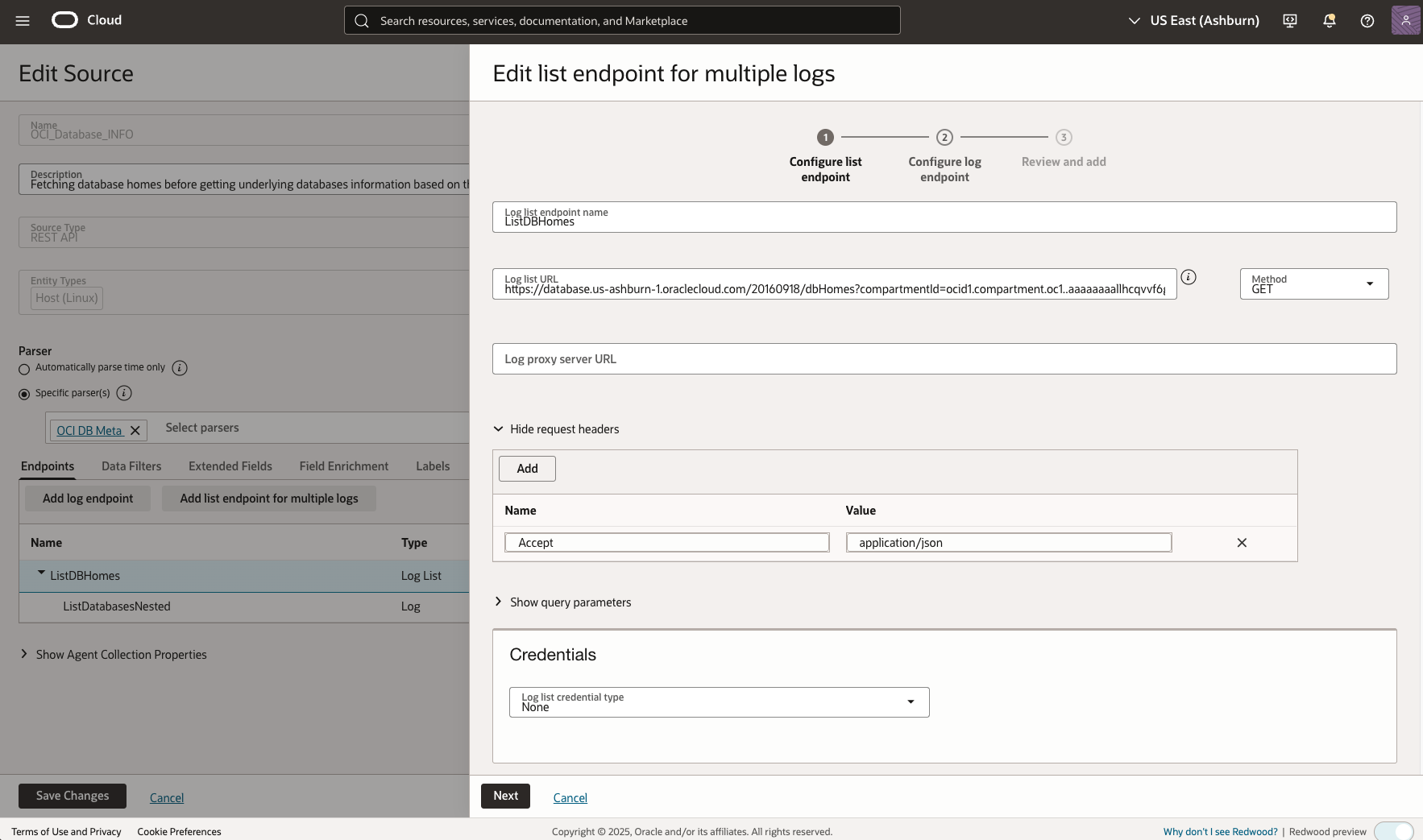The width and height of the screenshot is (1423, 840).
Task: Open the help icon in the top bar
Action: (1367, 20)
